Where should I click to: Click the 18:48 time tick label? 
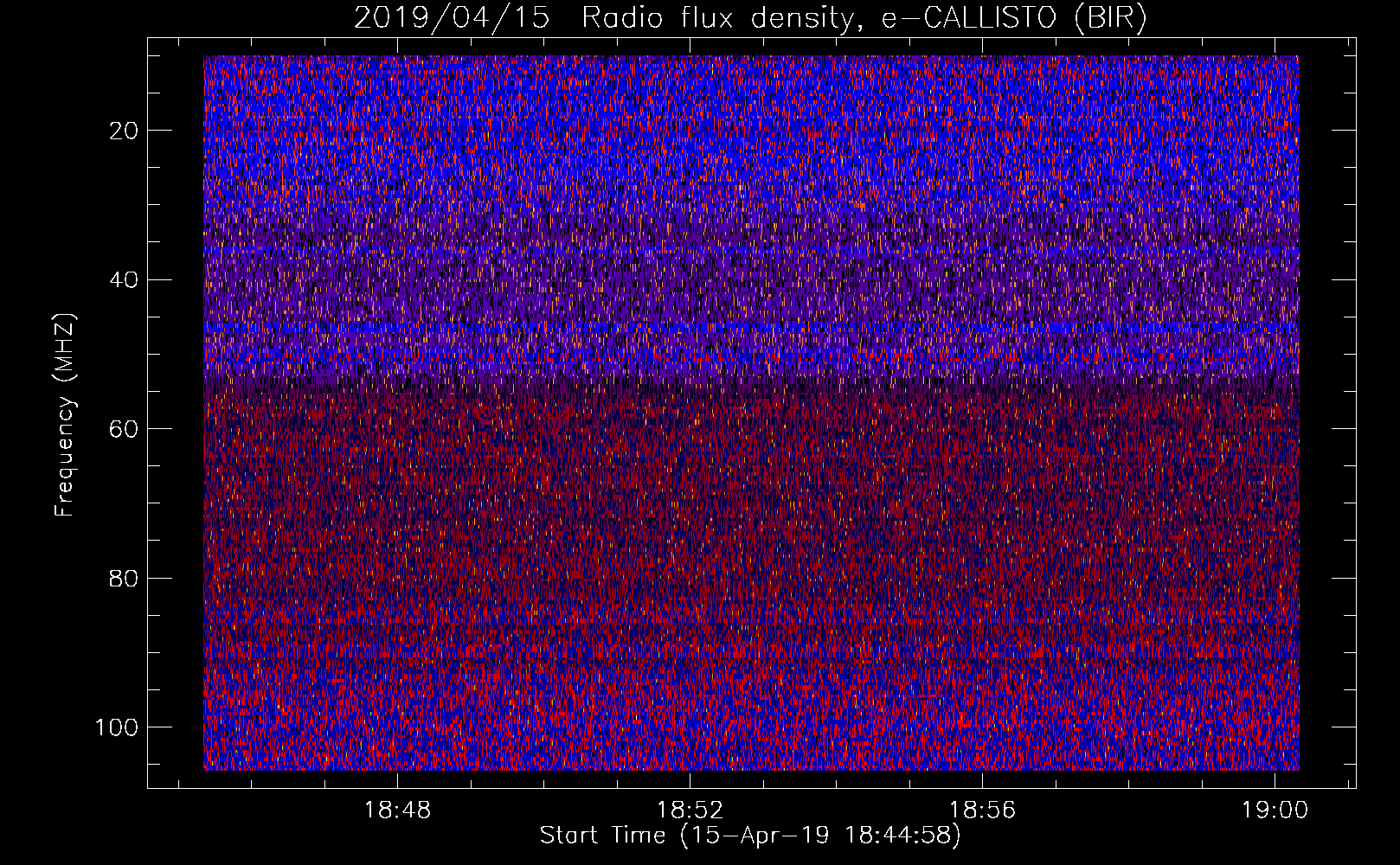click(397, 811)
